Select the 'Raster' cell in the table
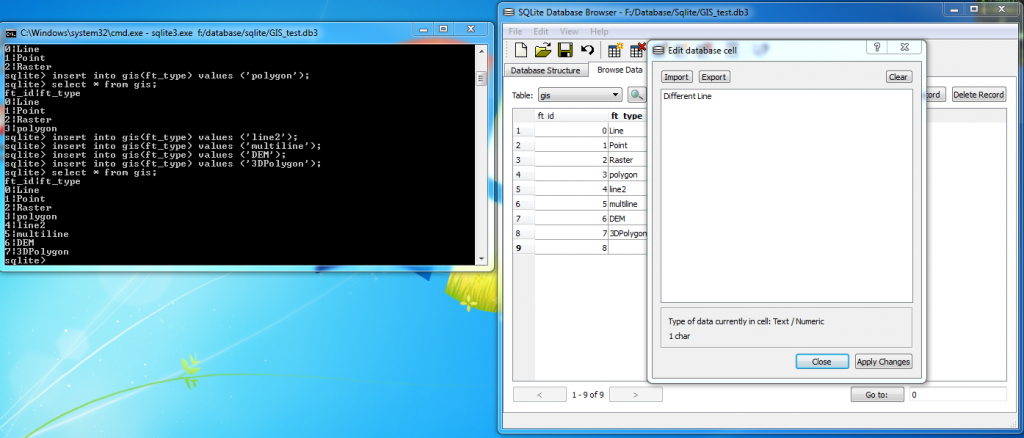 coord(627,160)
